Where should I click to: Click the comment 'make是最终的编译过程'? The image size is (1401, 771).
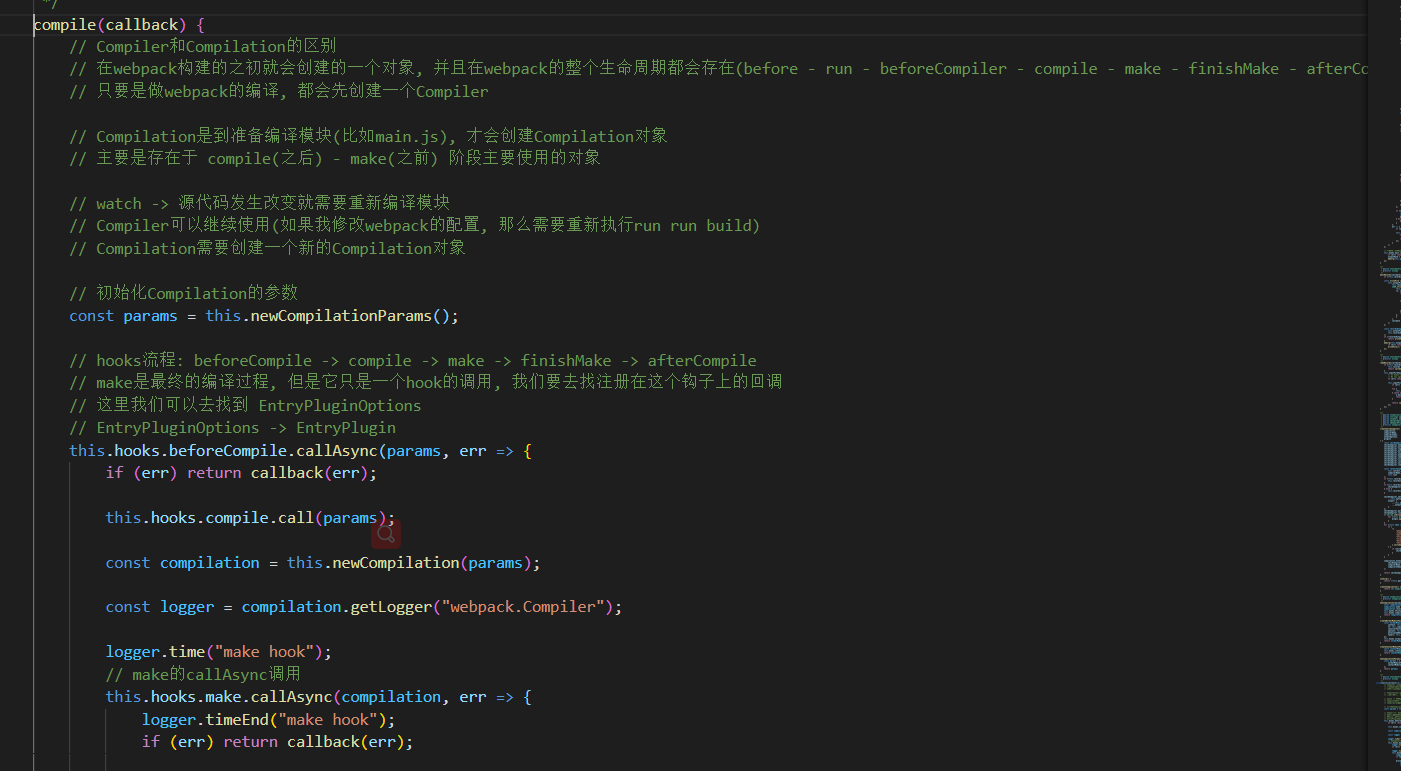(426, 382)
